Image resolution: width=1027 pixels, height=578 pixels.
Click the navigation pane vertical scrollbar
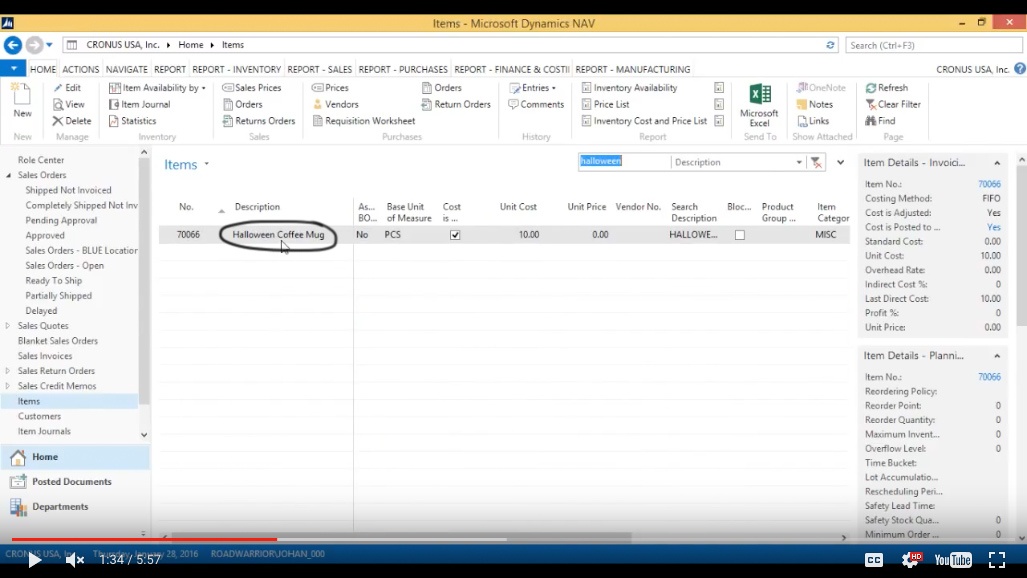click(144, 282)
